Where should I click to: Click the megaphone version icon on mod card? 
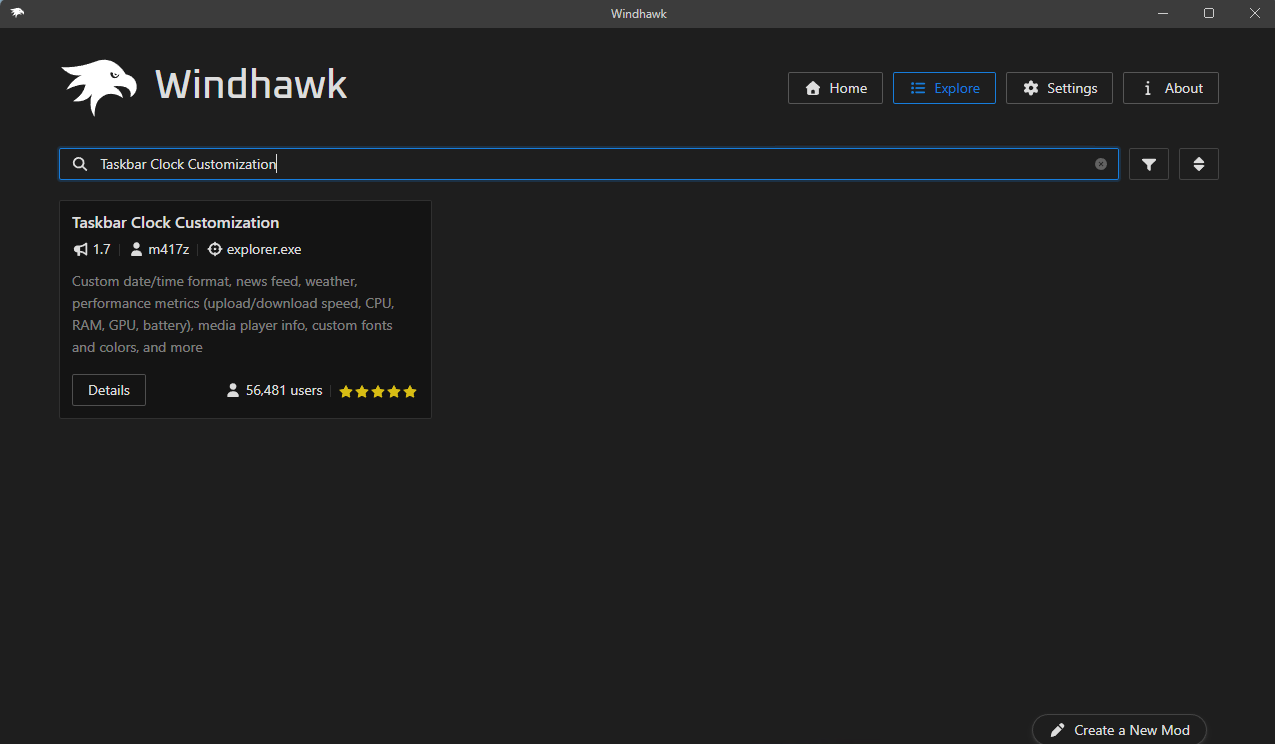pos(81,249)
